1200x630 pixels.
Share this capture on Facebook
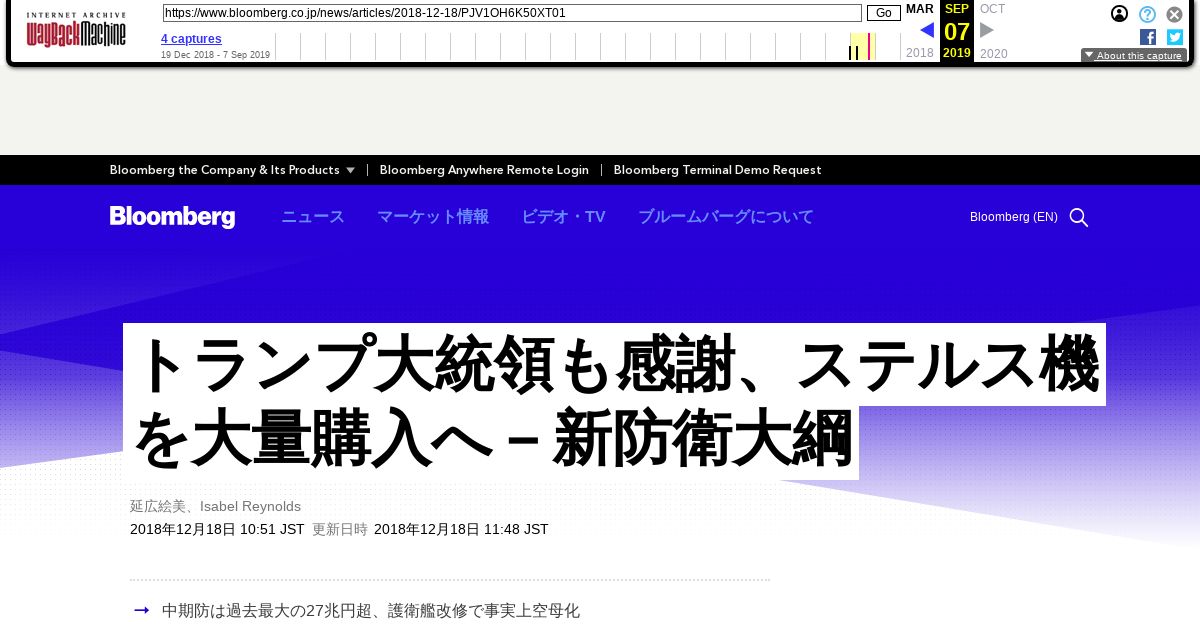(1148, 37)
